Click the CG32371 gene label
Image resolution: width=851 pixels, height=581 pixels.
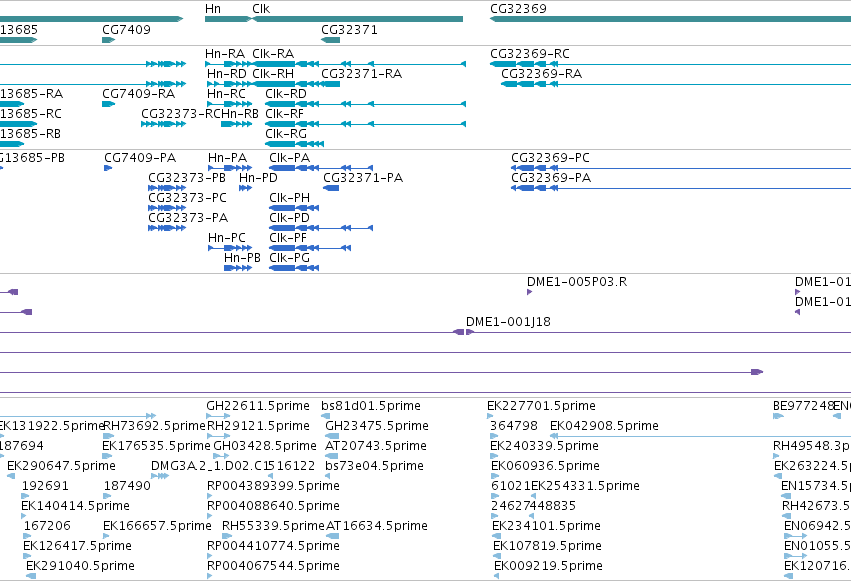350,30
